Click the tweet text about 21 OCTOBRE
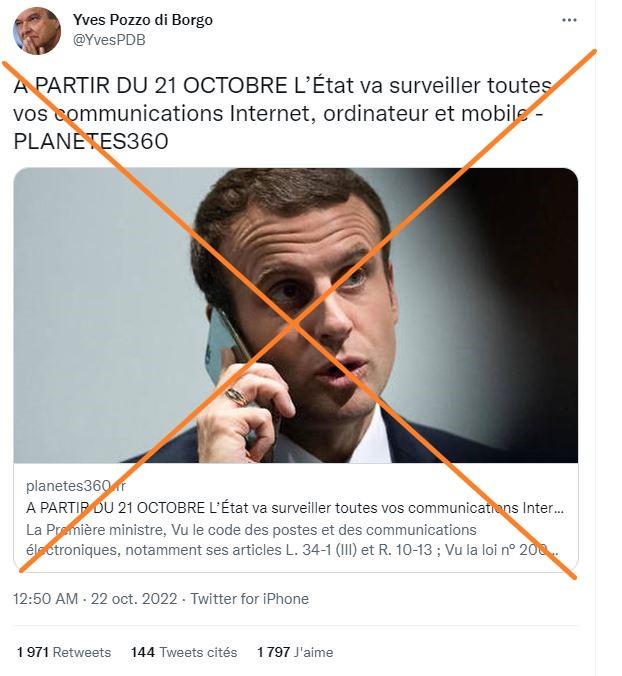Screen dimensions: 622x676 [x=282, y=113]
